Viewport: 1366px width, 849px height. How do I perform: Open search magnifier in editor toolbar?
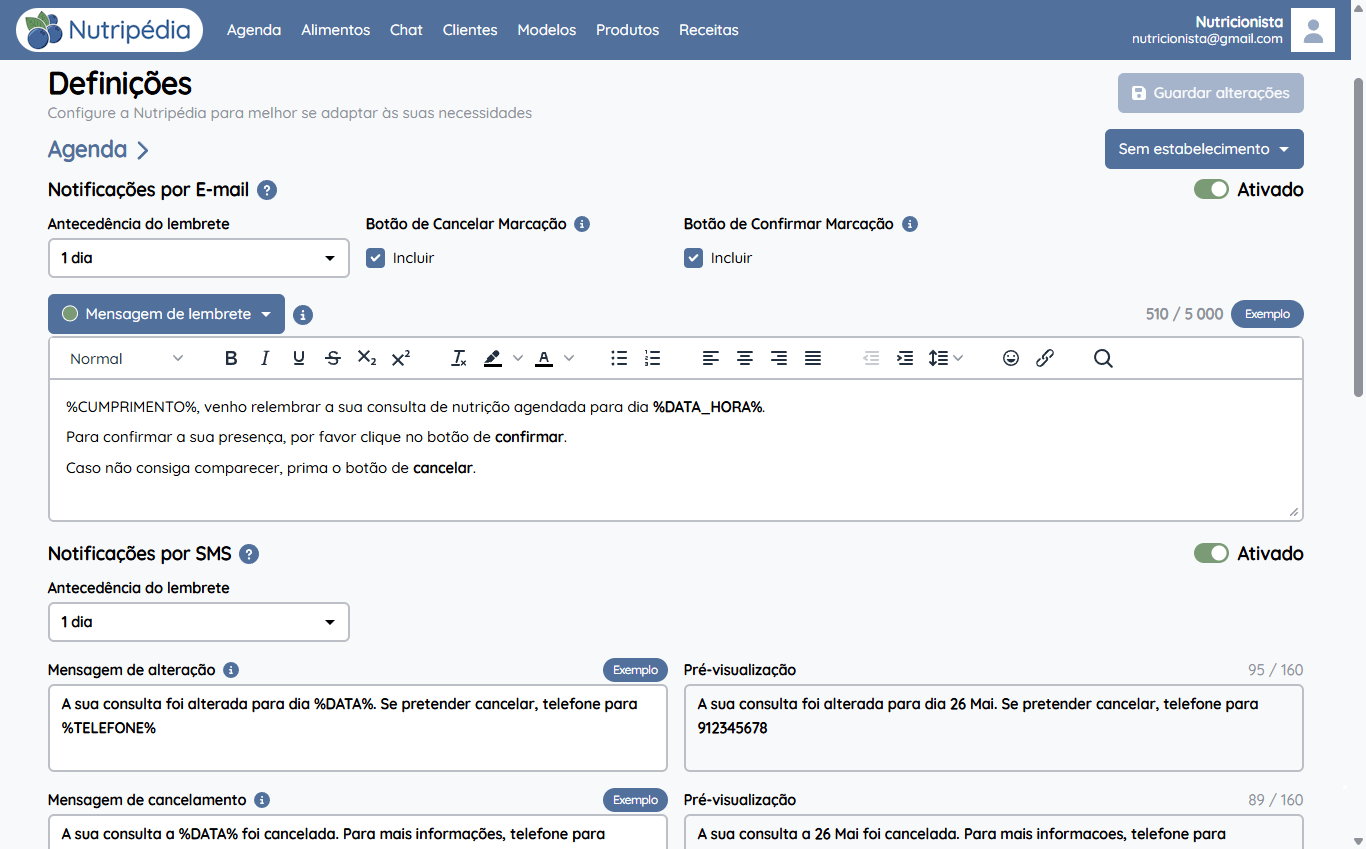click(x=1103, y=358)
